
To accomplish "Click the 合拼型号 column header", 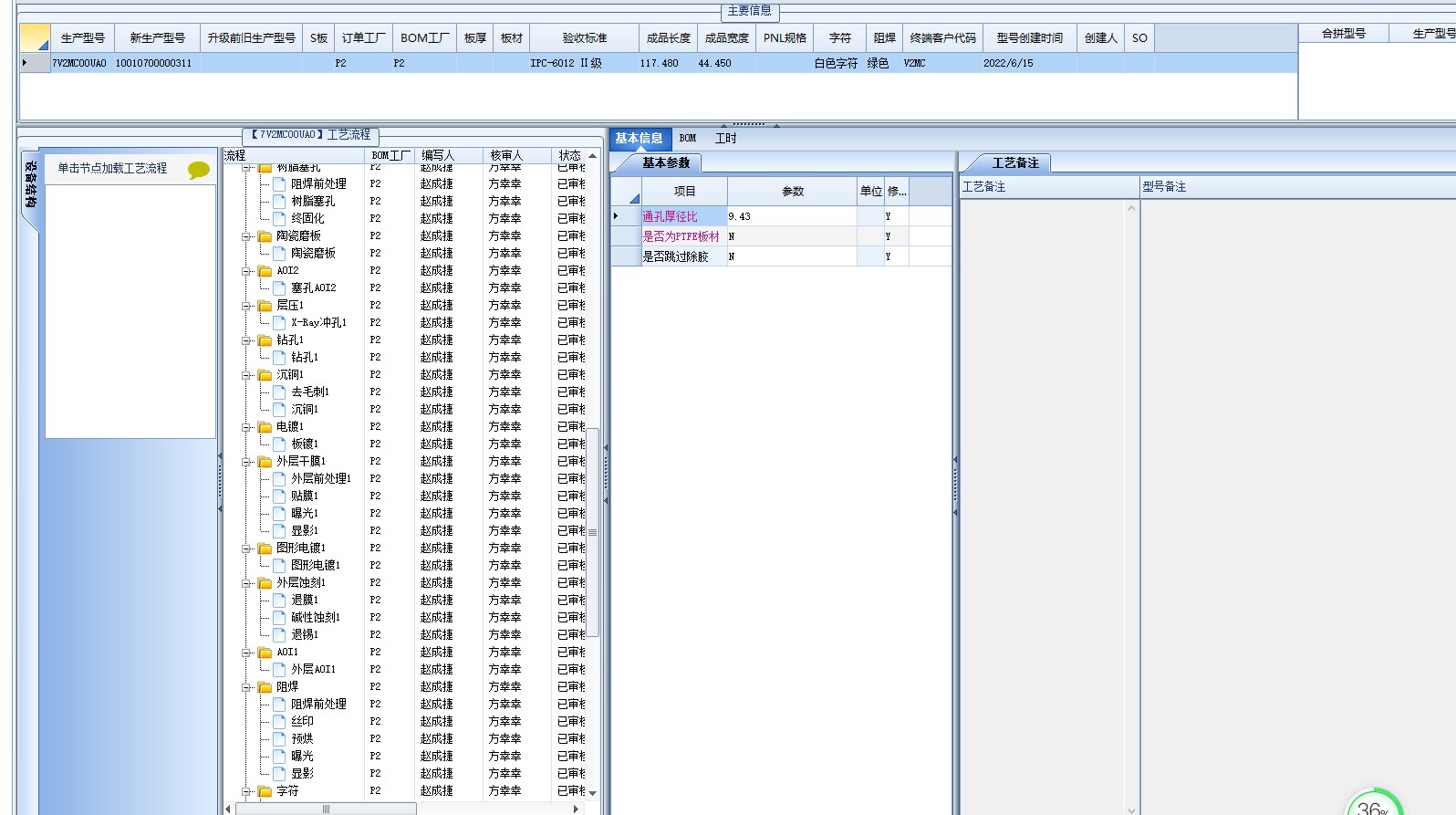I will click(x=1344, y=34).
